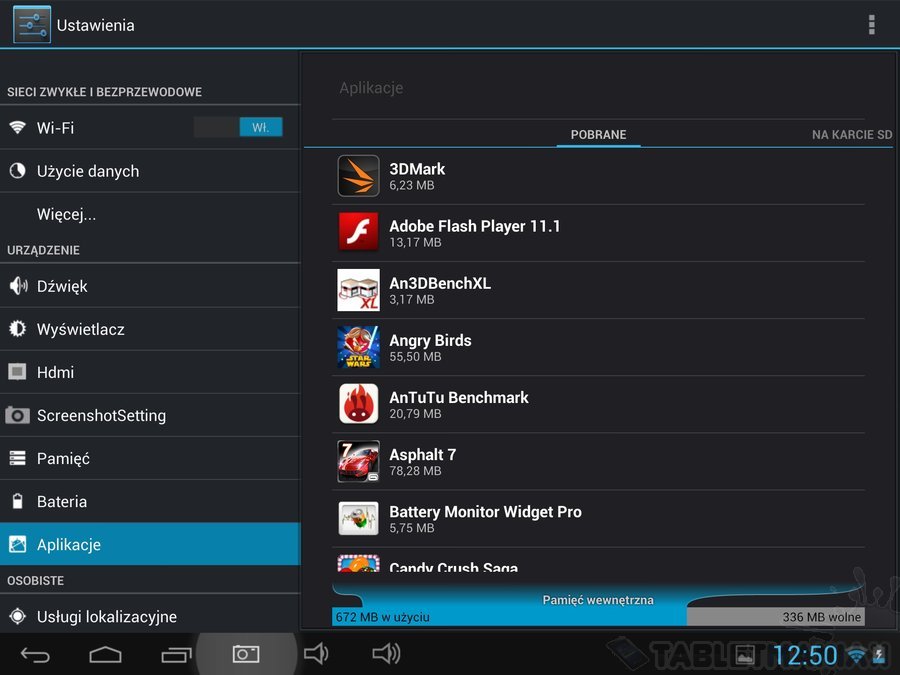Click the Asphalt 7 app icon
The width and height of the screenshot is (900, 675).
pos(358,461)
